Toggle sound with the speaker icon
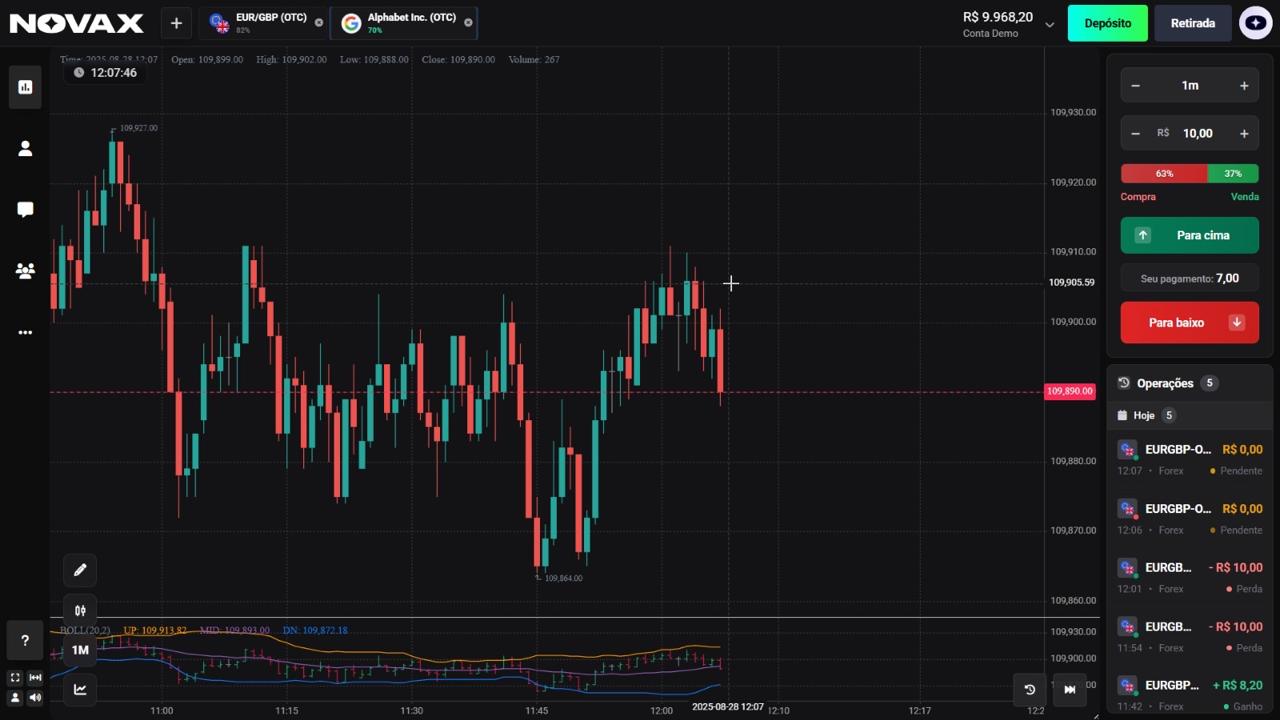This screenshot has width=1280, height=720. point(35,698)
